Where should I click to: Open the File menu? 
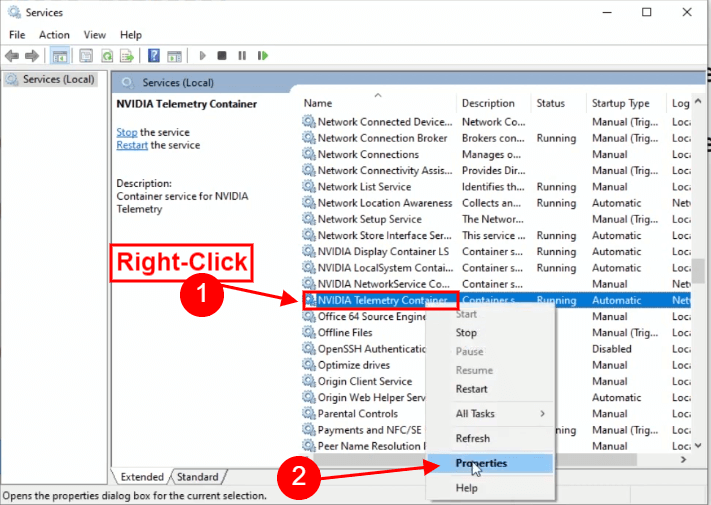coord(17,35)
